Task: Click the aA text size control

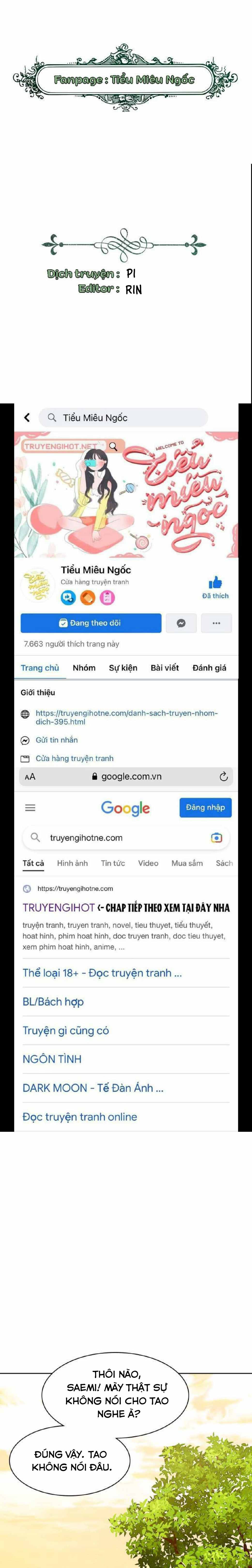Action: coord(30,777)
